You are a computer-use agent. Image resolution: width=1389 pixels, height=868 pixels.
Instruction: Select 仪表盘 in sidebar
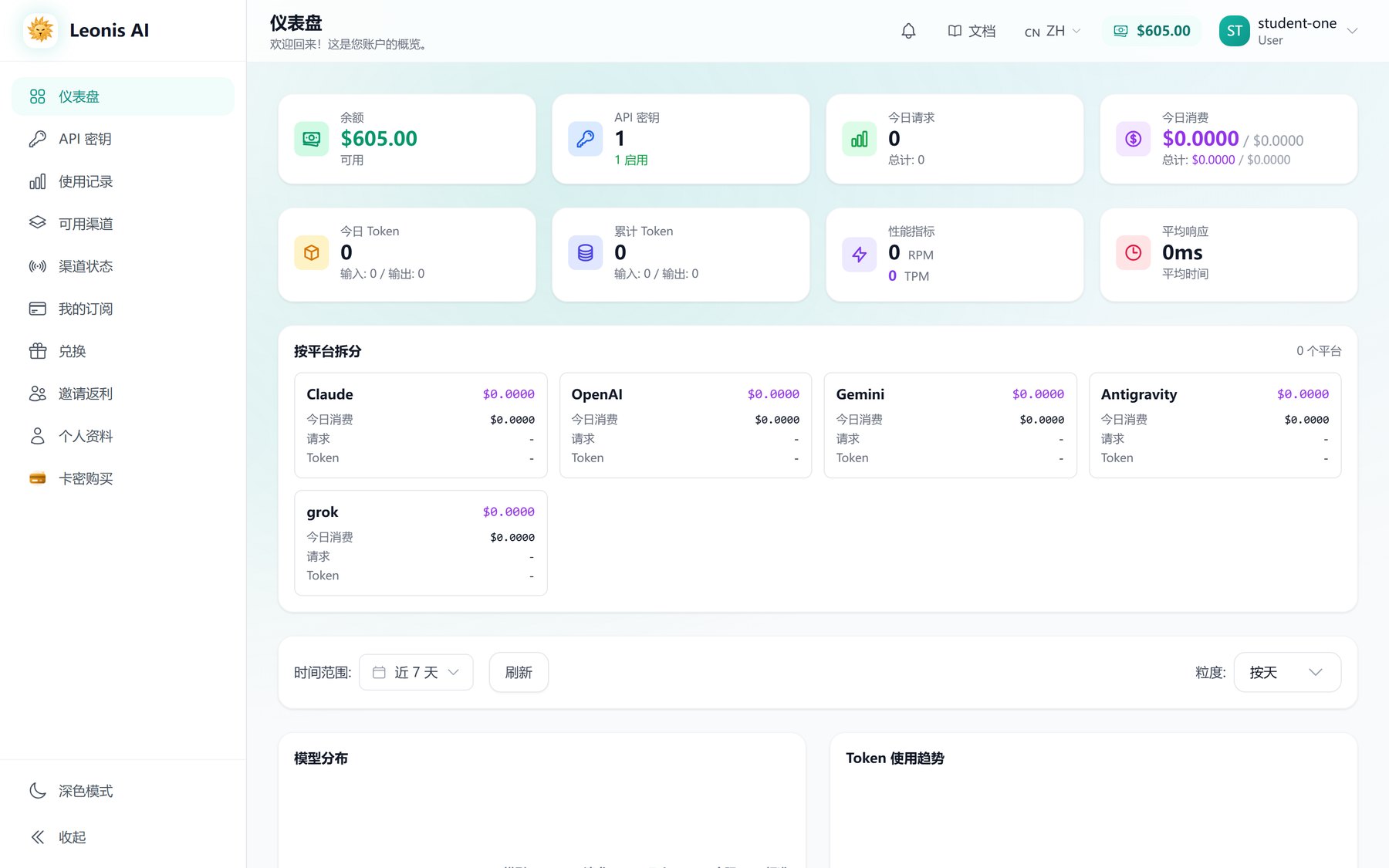123,96
